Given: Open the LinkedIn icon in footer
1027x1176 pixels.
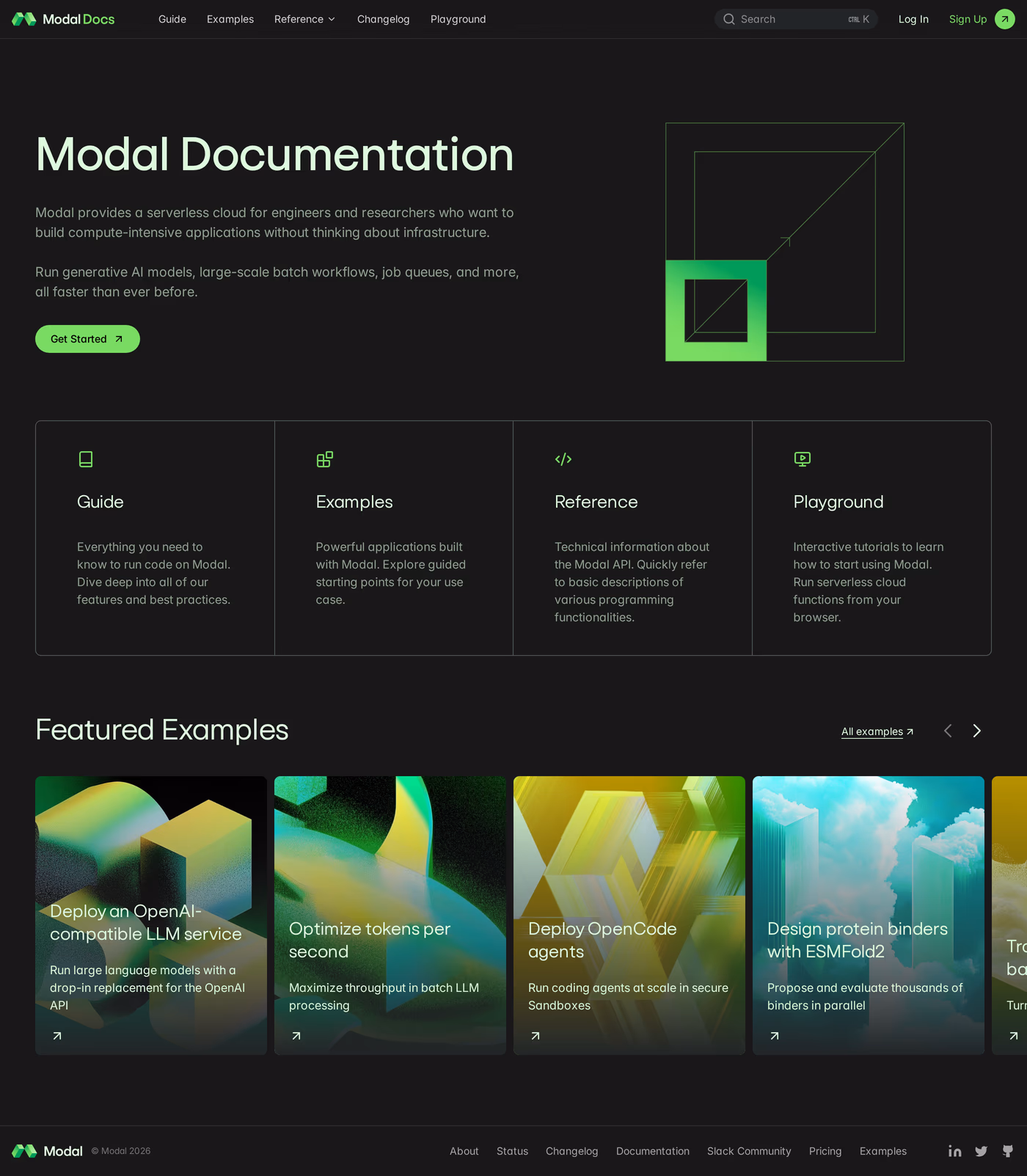Looking at the screenshot, I should [x=954, y=1151].
